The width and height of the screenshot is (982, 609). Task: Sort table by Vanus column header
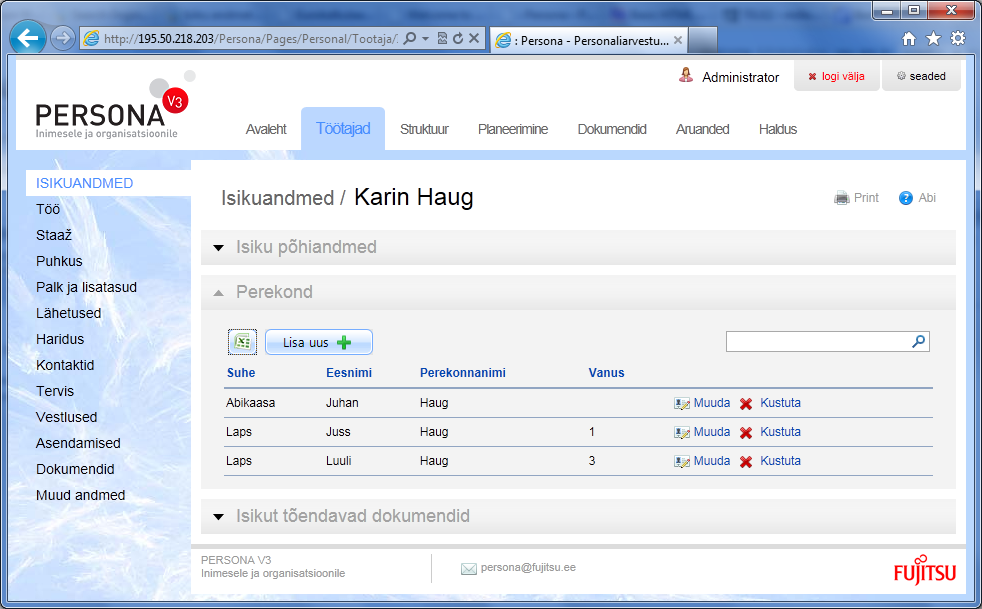[x=606, y=373]
